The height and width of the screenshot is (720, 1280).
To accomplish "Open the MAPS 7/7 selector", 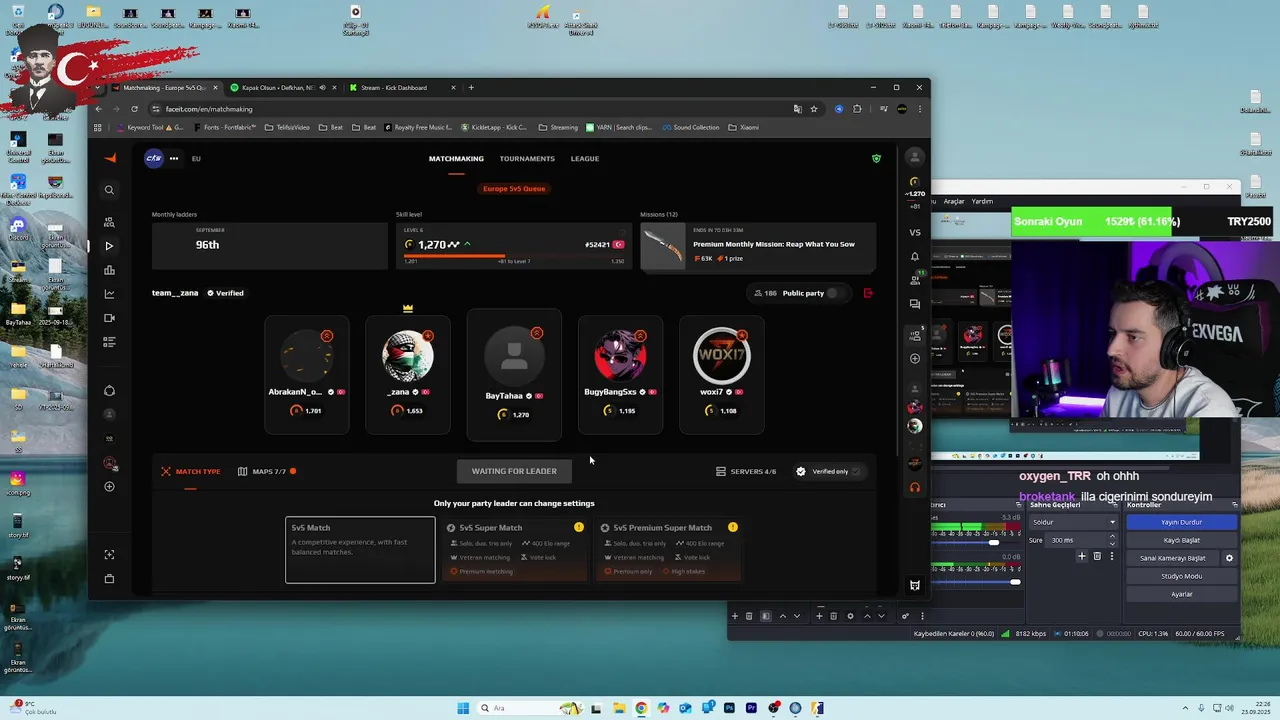I will (x=266, y=471).
